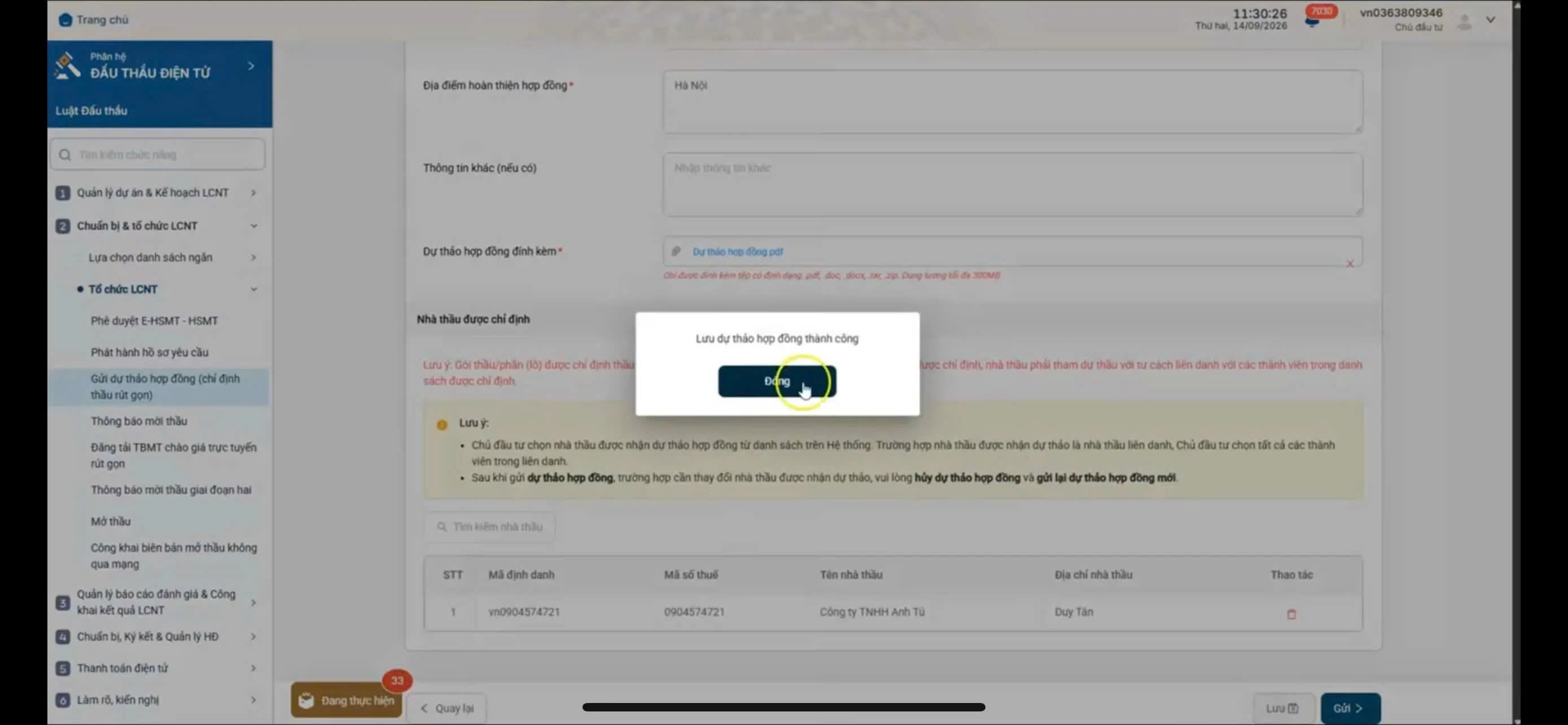The width and height of the screenshot is (1568, 725).
Task: Click the Trang chủ home icon
Action: (64, 20)
